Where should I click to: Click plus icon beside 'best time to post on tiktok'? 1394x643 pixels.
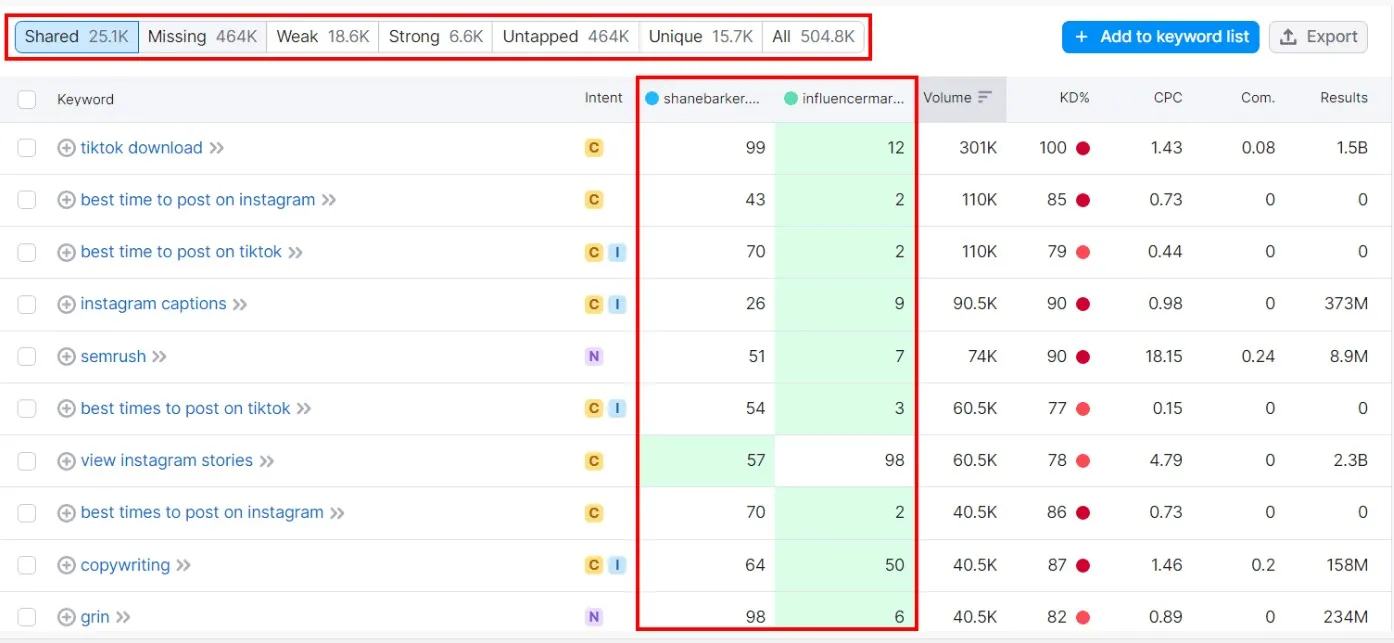click(66, 252)
